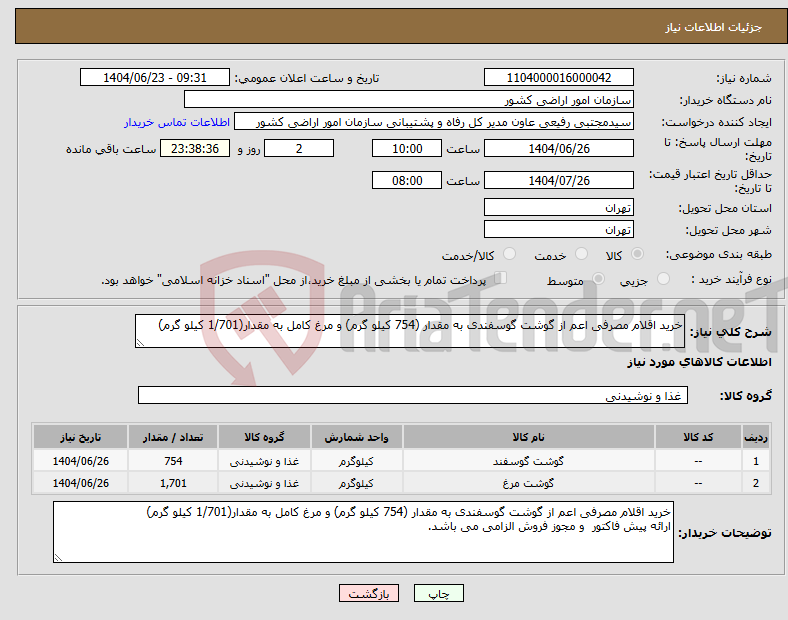Click the quantity cell 1,701

click(173, 483)
